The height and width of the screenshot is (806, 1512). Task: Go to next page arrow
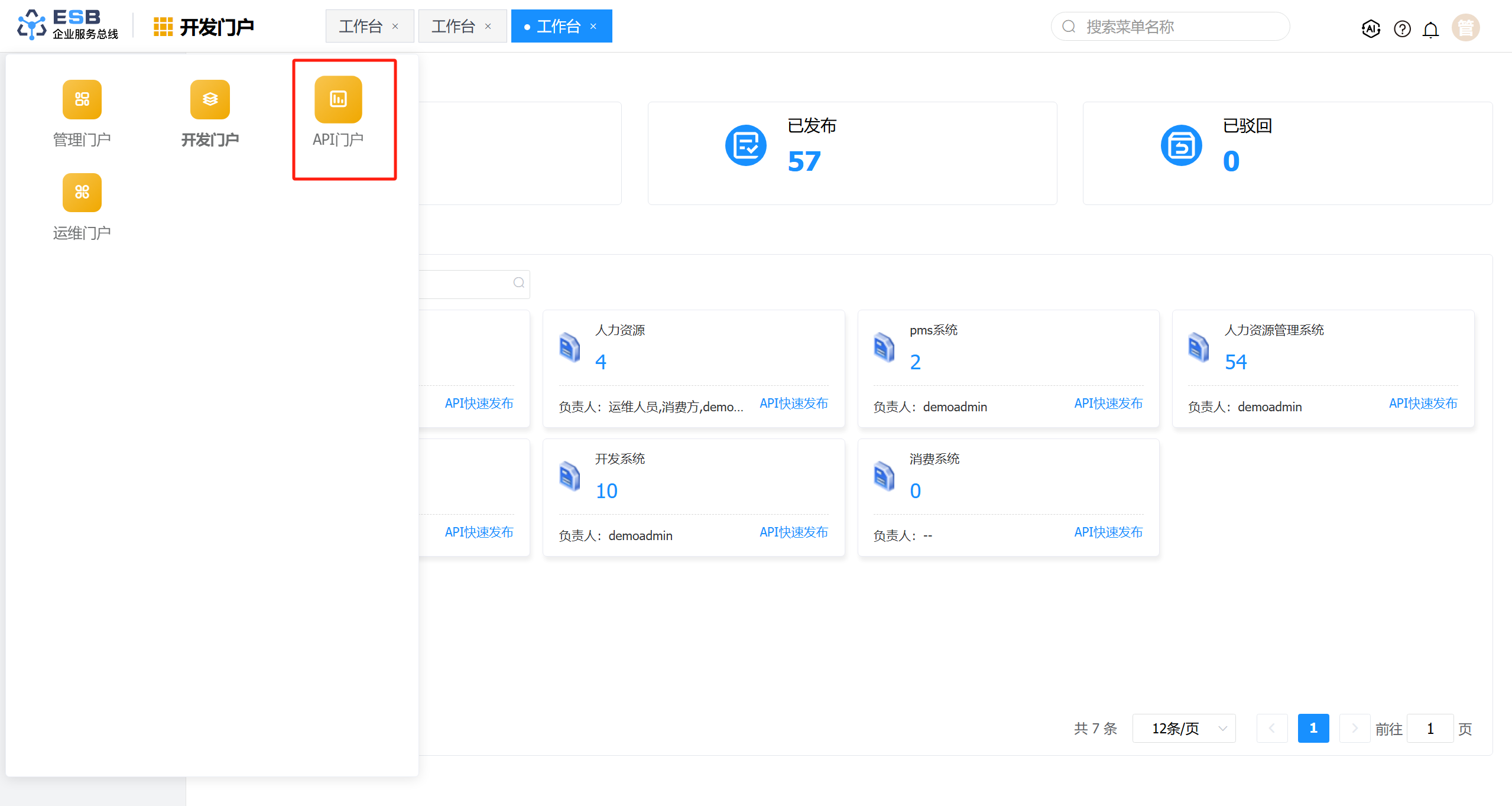tap(1354, 729)
